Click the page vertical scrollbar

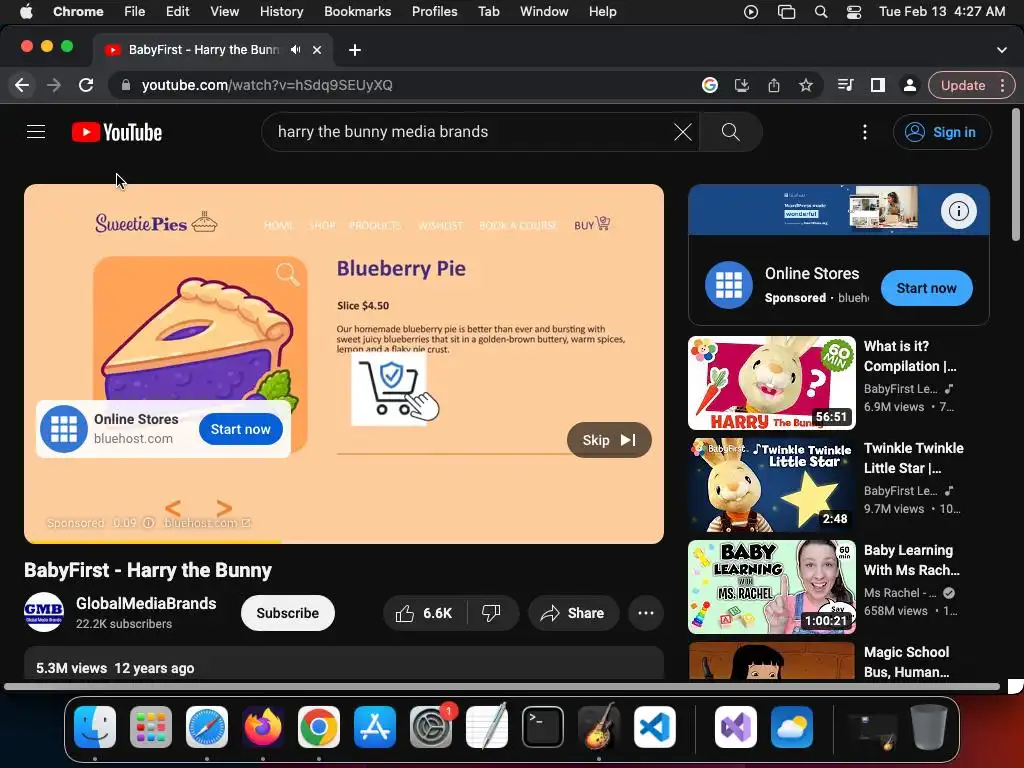[1016, 174]
